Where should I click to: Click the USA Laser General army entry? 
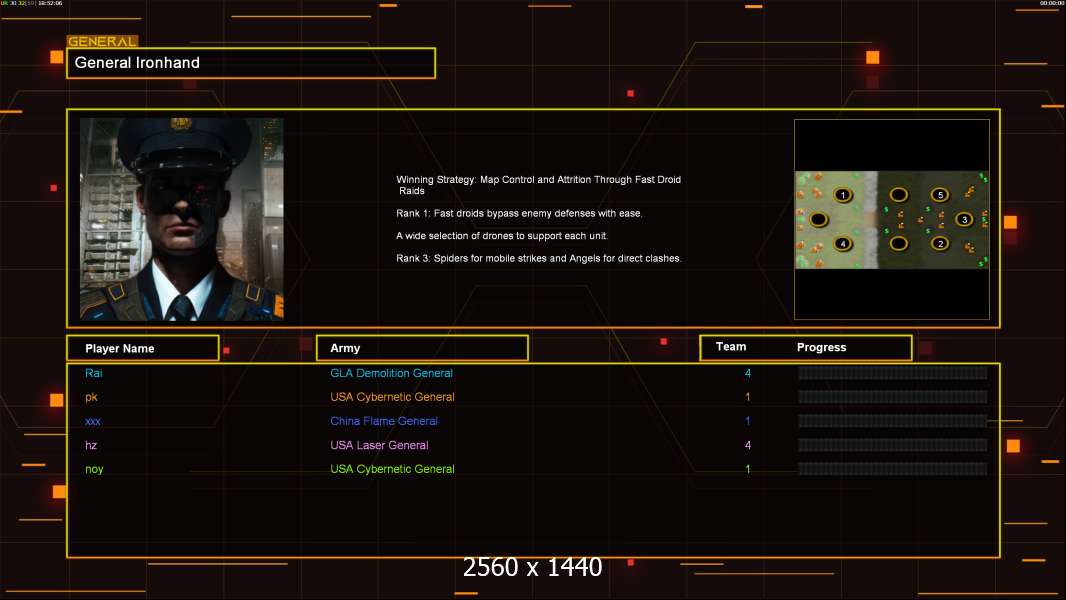(379, 445)
